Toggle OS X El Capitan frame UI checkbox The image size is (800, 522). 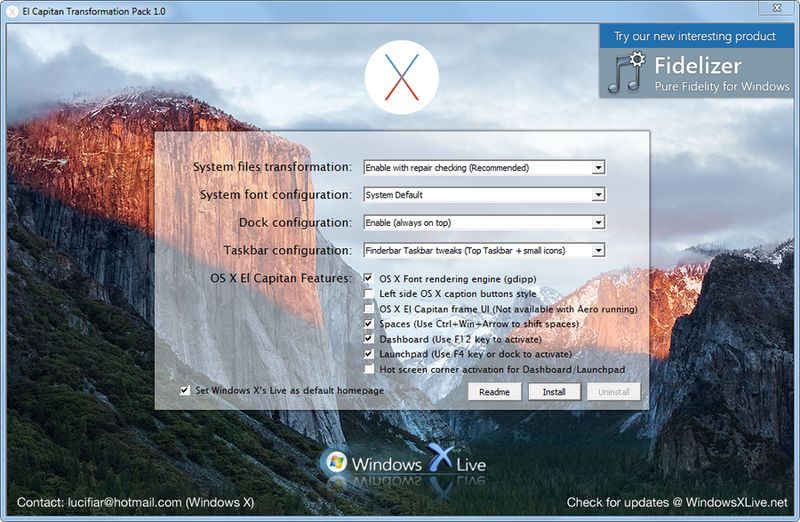368,308
